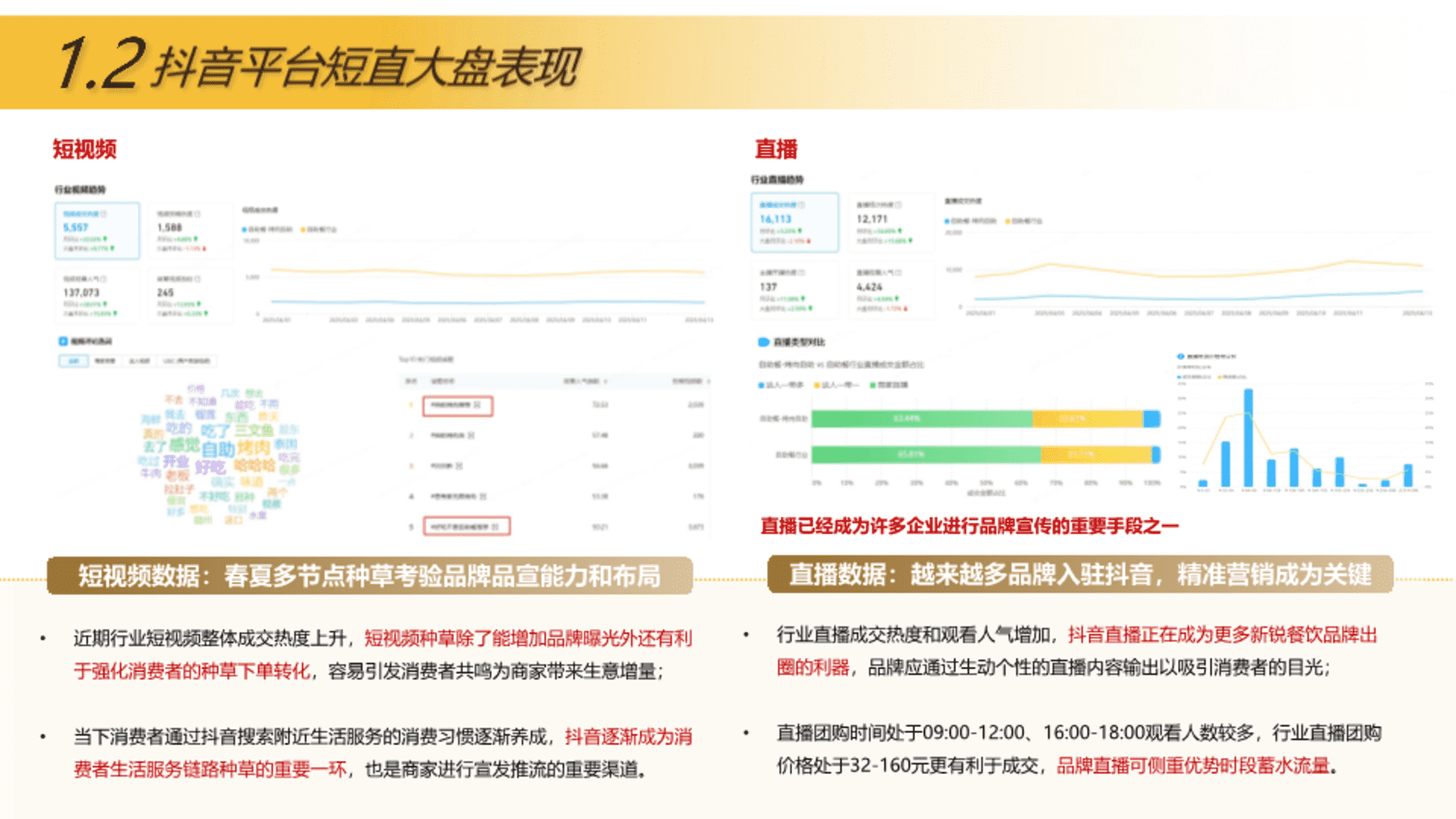The image size is (1456, 819).
Task: Click the red caption 直播已经成为许多企业进行品牌宣传的重要手段之一
Action: tap(970, 526)
